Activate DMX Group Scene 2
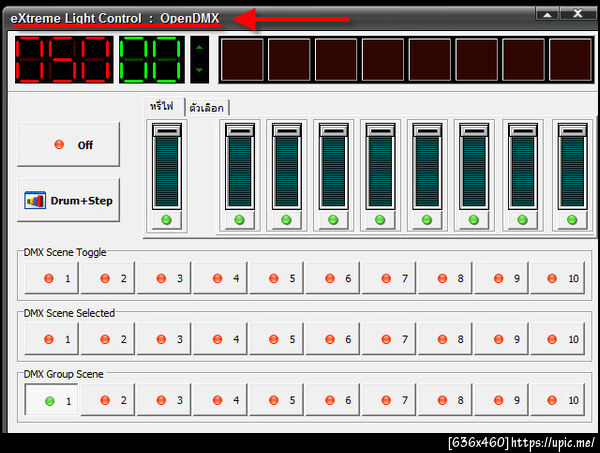Image resolution: width=600 pixels, height=453 pixels. (x=108, y=400)
